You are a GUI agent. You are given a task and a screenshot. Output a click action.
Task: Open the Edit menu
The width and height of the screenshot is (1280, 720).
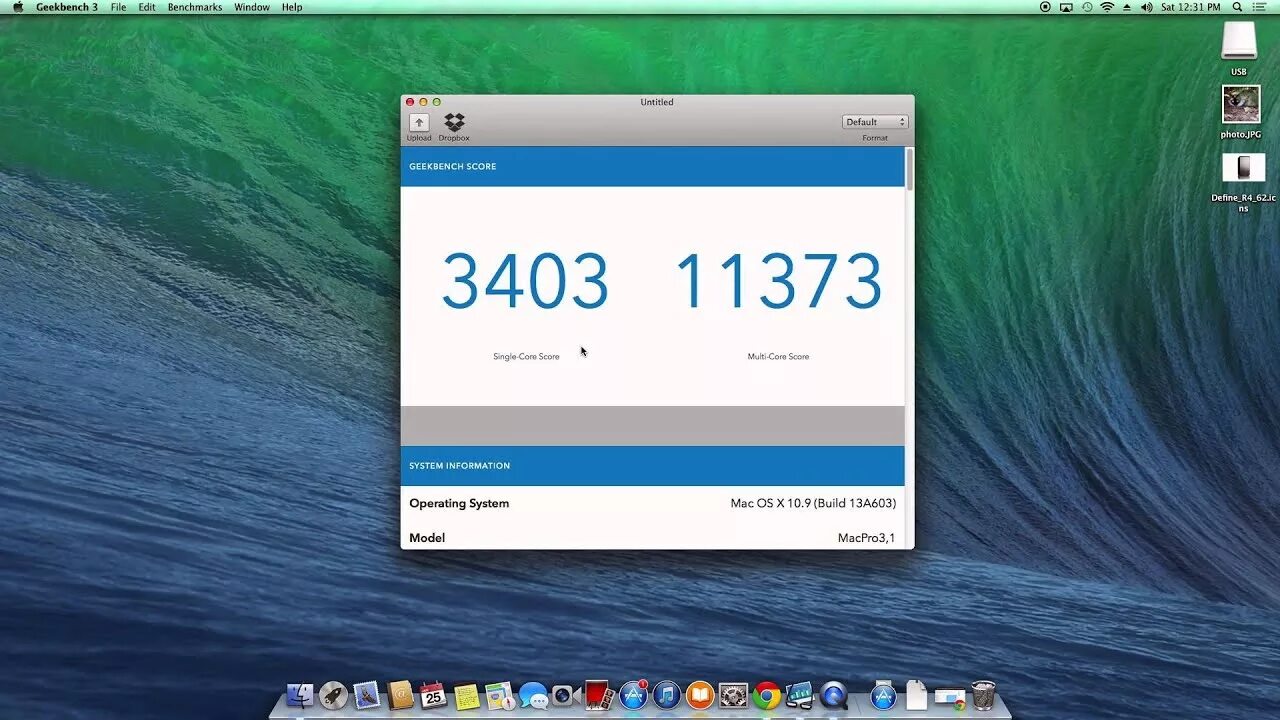147,7
